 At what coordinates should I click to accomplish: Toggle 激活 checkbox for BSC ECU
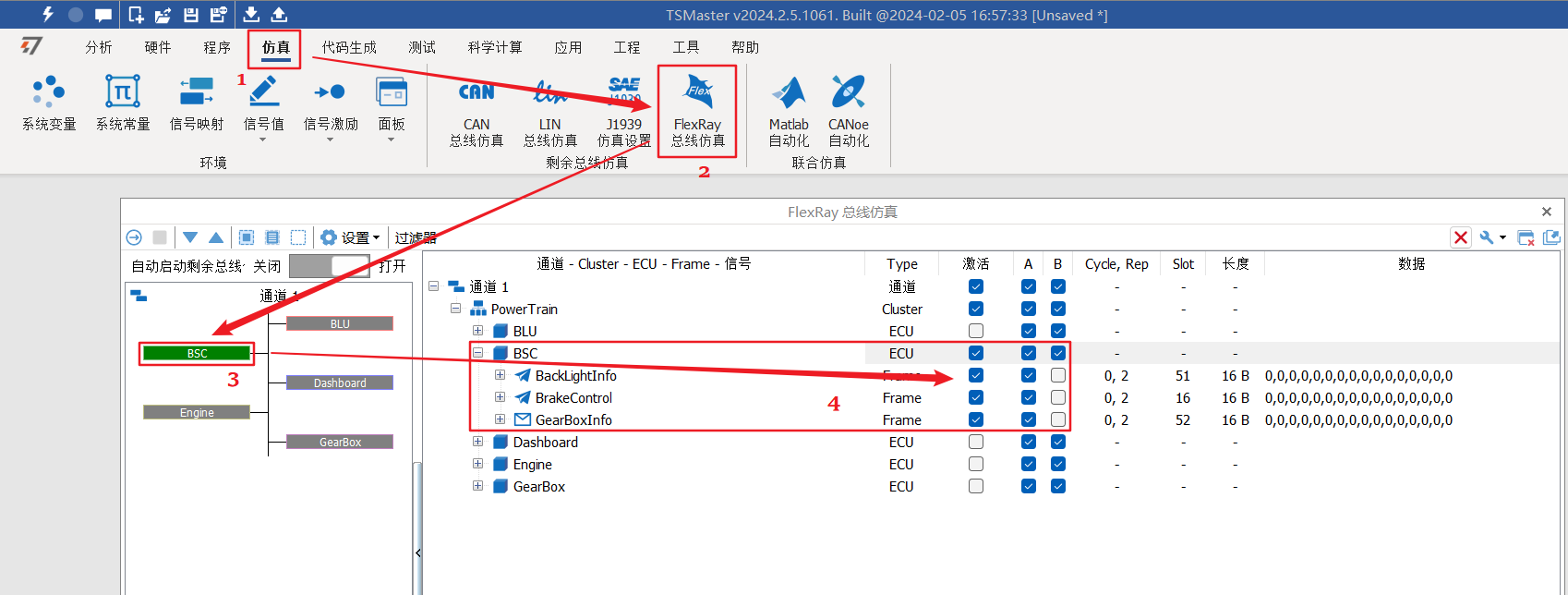coord(976,353)
